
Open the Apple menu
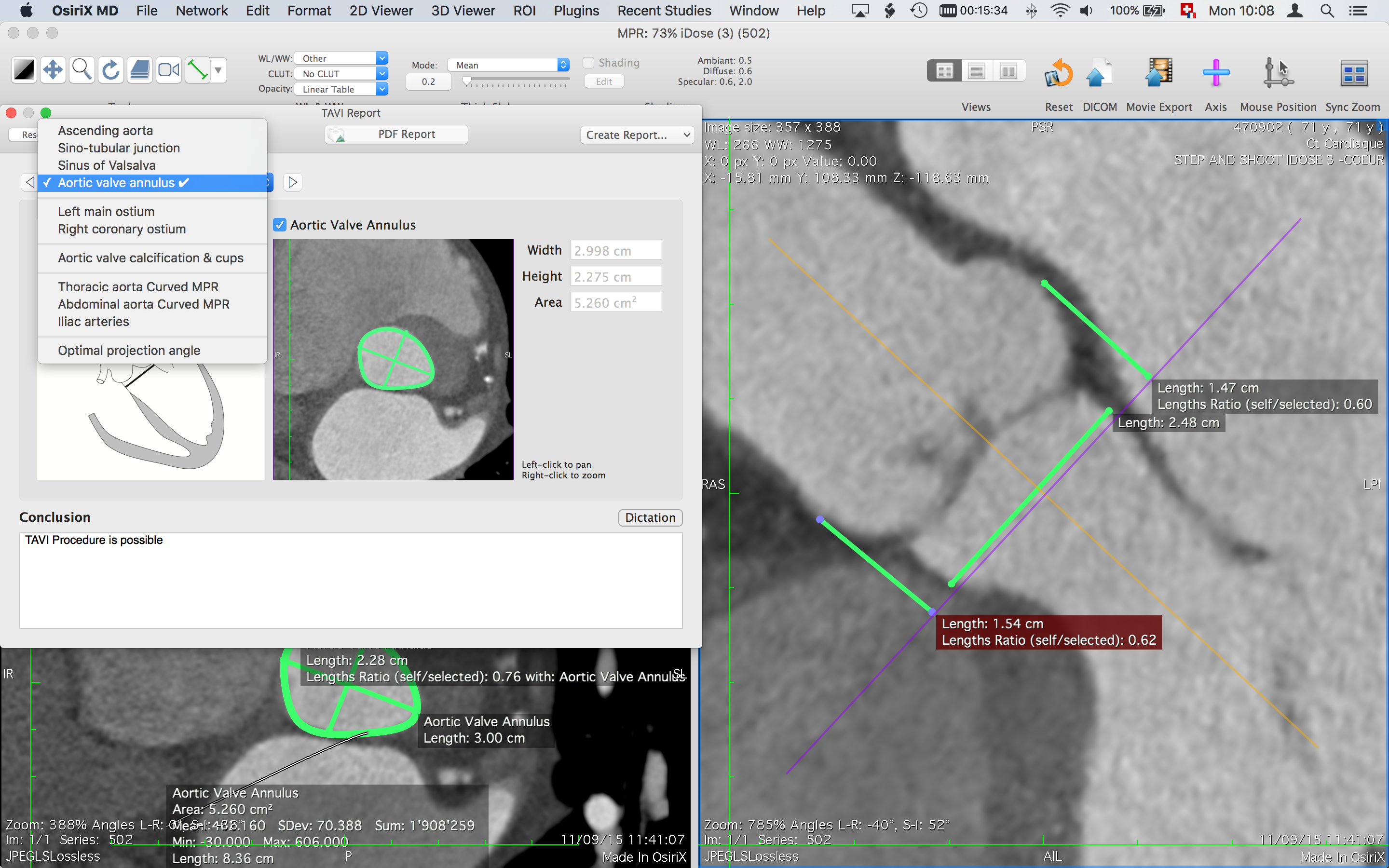(27, 11)
